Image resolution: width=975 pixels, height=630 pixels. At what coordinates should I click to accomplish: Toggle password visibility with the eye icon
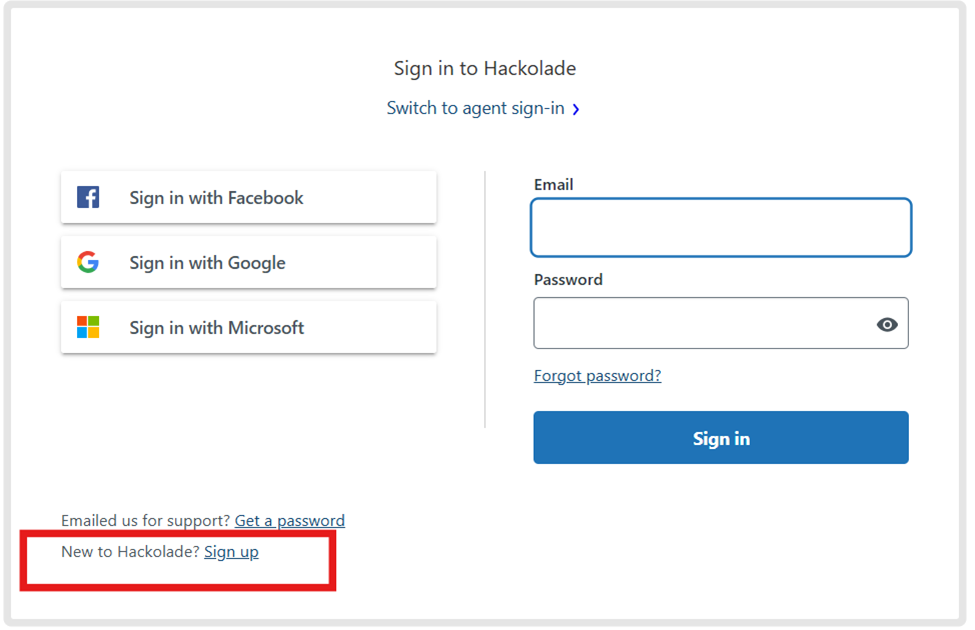886,324
